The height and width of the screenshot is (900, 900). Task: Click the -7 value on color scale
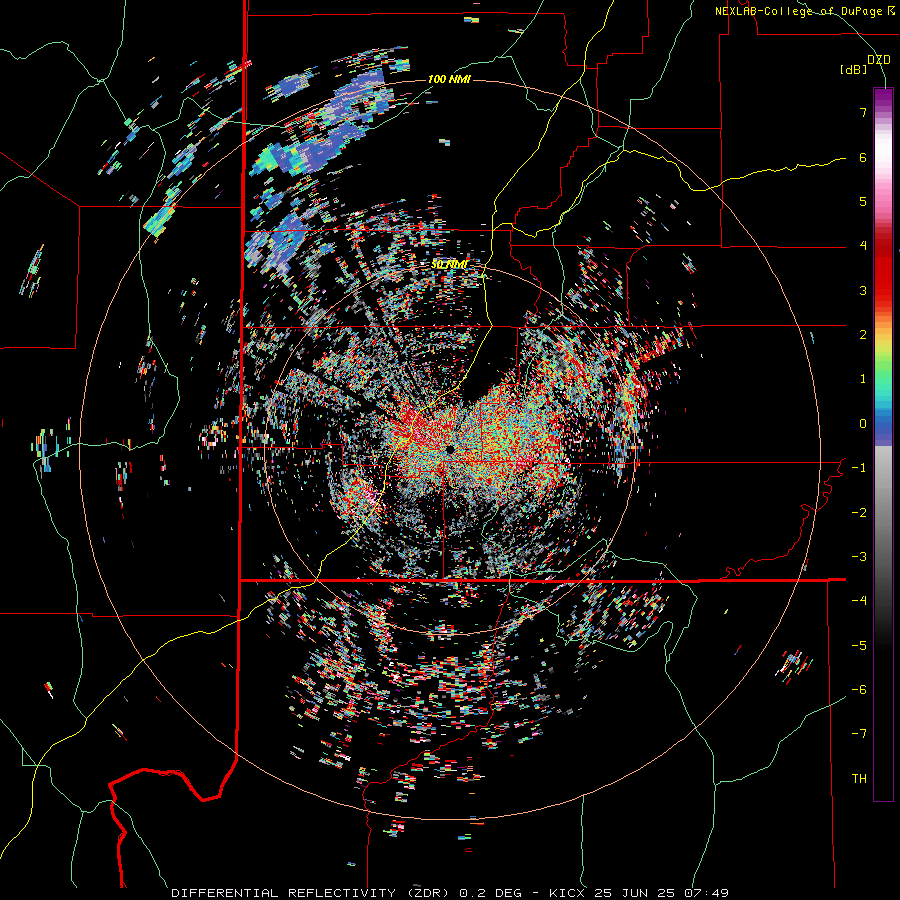click(x=859, y=734)
